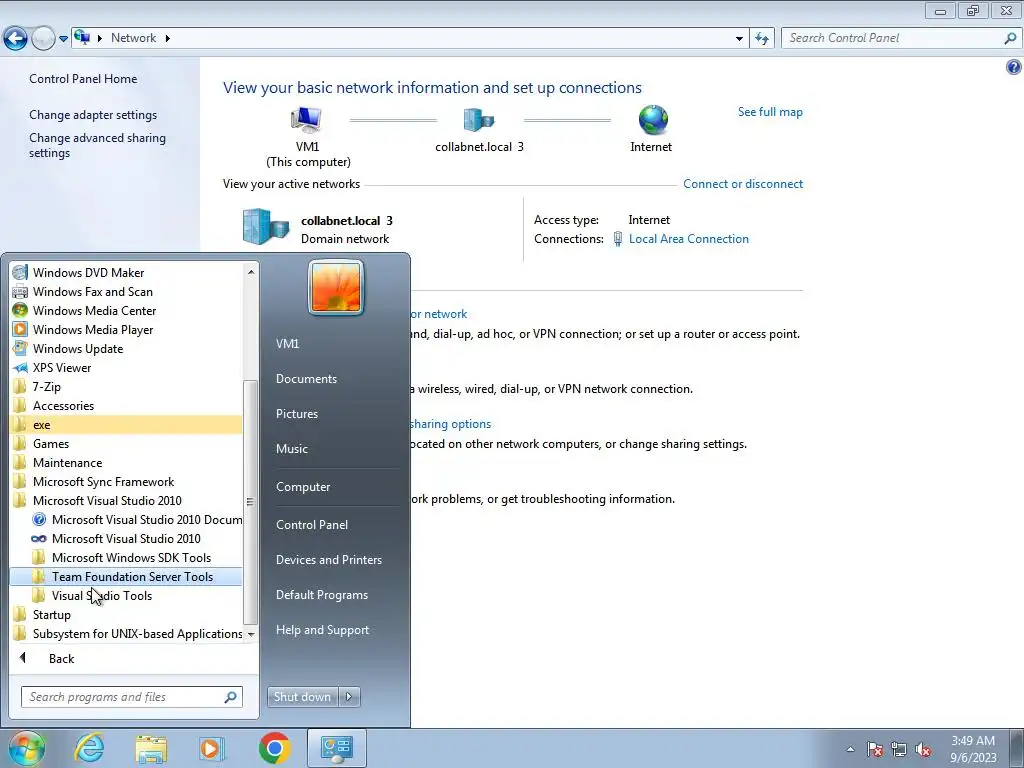Click the Domain network building icon
This screenshot has height=768, width=1024.
(265, 227)
